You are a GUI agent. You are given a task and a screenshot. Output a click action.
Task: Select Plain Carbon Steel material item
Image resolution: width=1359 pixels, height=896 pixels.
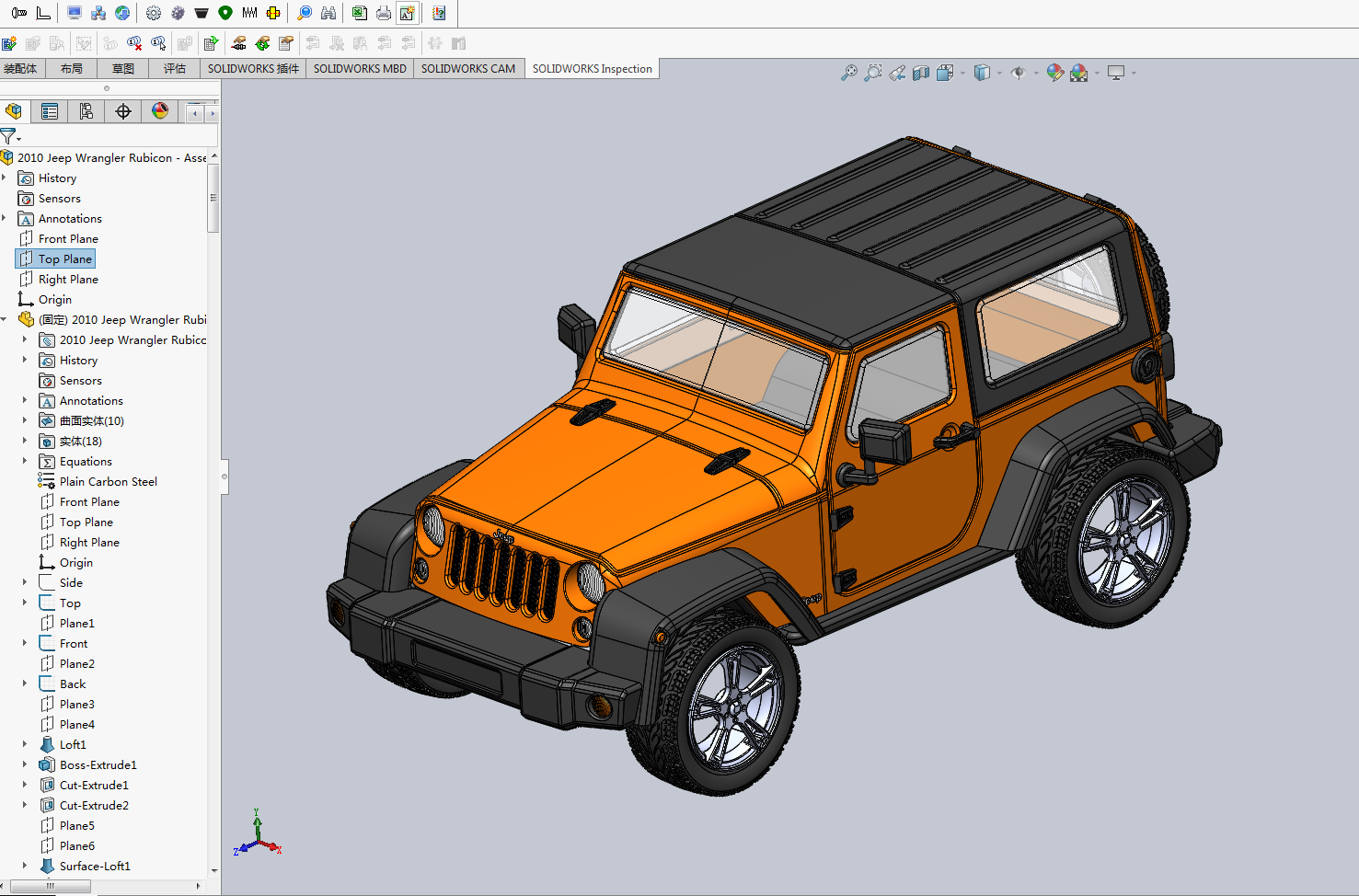point(108,481)
